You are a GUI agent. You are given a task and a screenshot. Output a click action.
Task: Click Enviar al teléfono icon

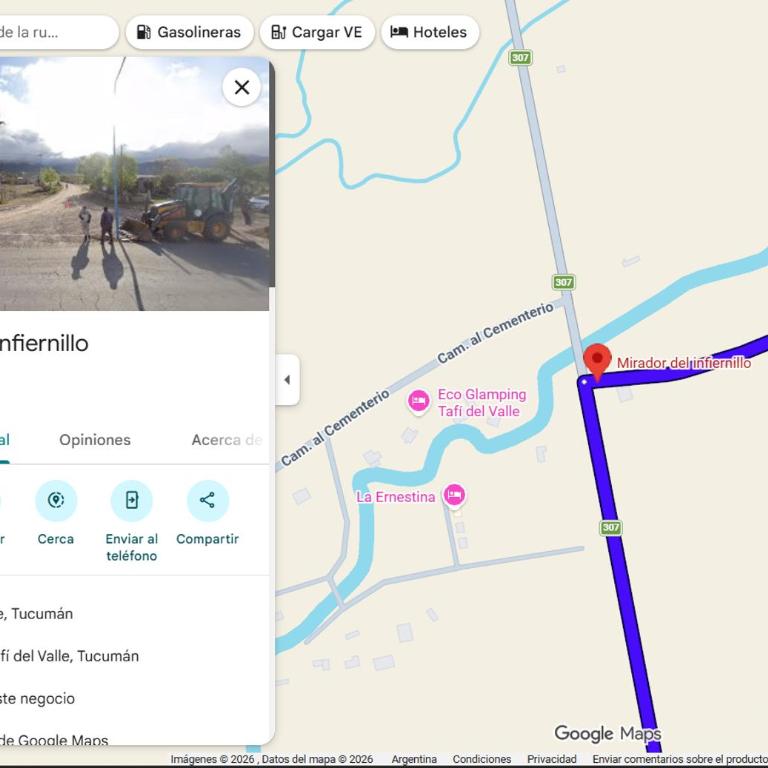132,500
